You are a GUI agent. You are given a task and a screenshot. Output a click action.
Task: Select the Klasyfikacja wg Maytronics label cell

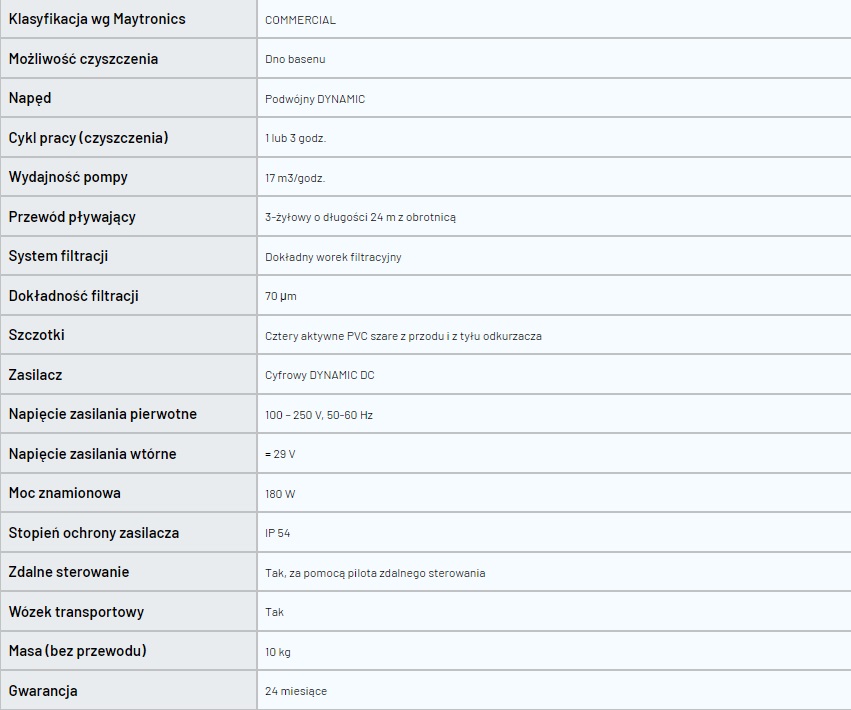click(x=128, y=19)
